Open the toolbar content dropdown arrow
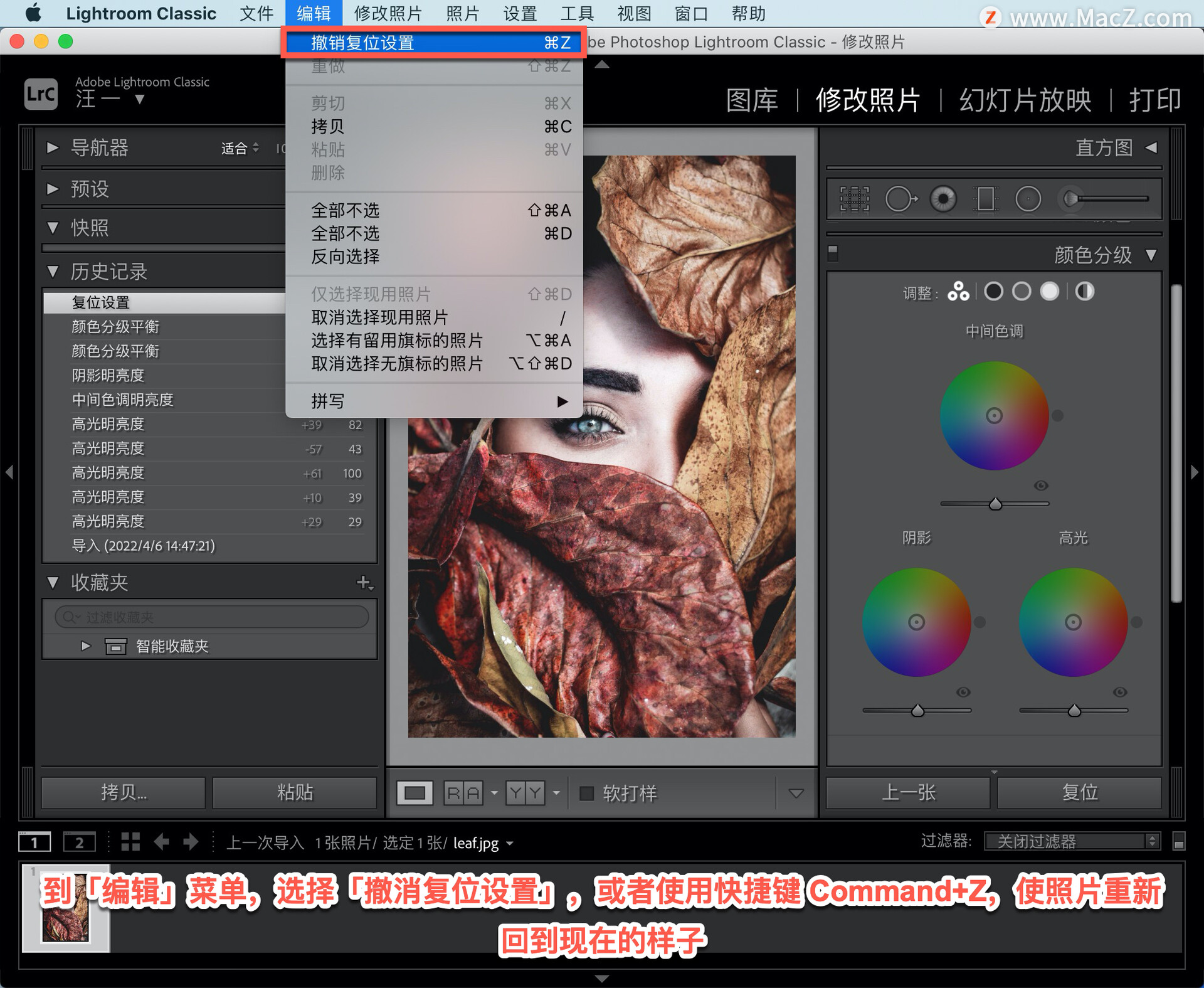The width and height of the screenshot is (1204, 988). pyautogui.click(x=796, y=793)
